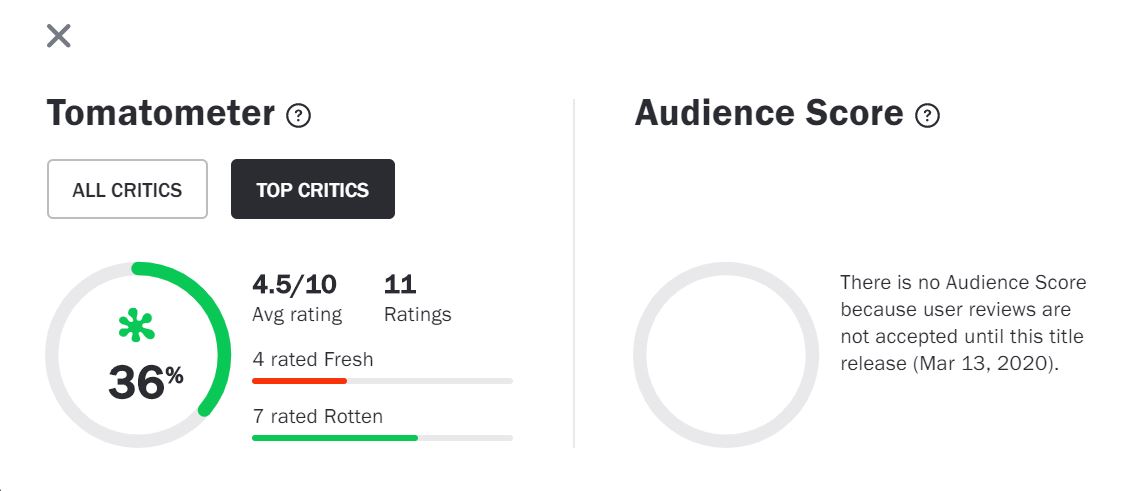
Task: Select the '4 rated Fresh' label
Action: (313, 359)
